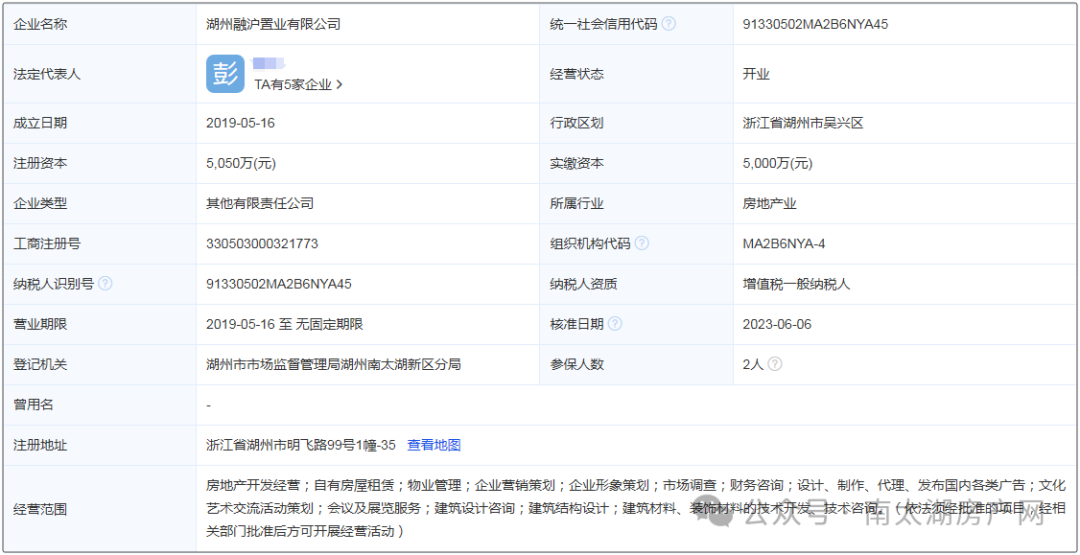Click chevron after TA有5家企业
This screenshot has height=555, width=1080.
[x=339, y=85]
